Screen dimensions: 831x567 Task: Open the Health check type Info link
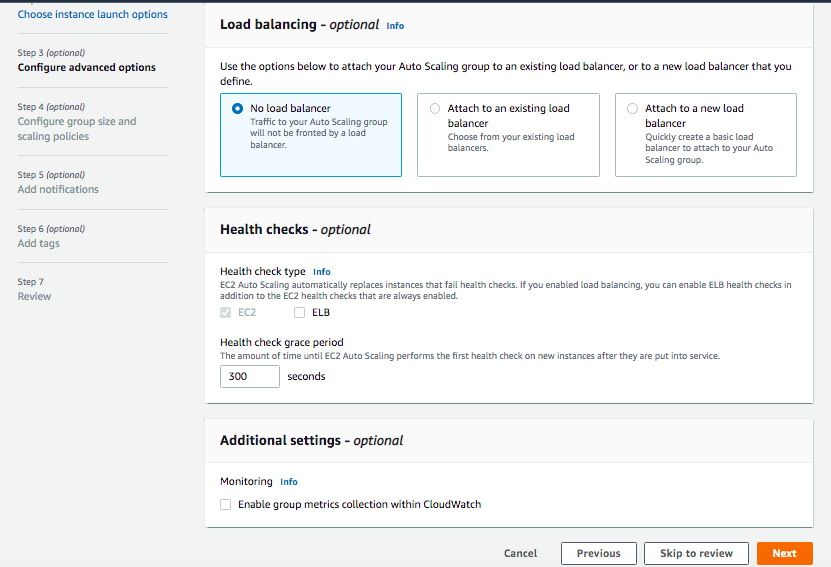pos(321,272)
